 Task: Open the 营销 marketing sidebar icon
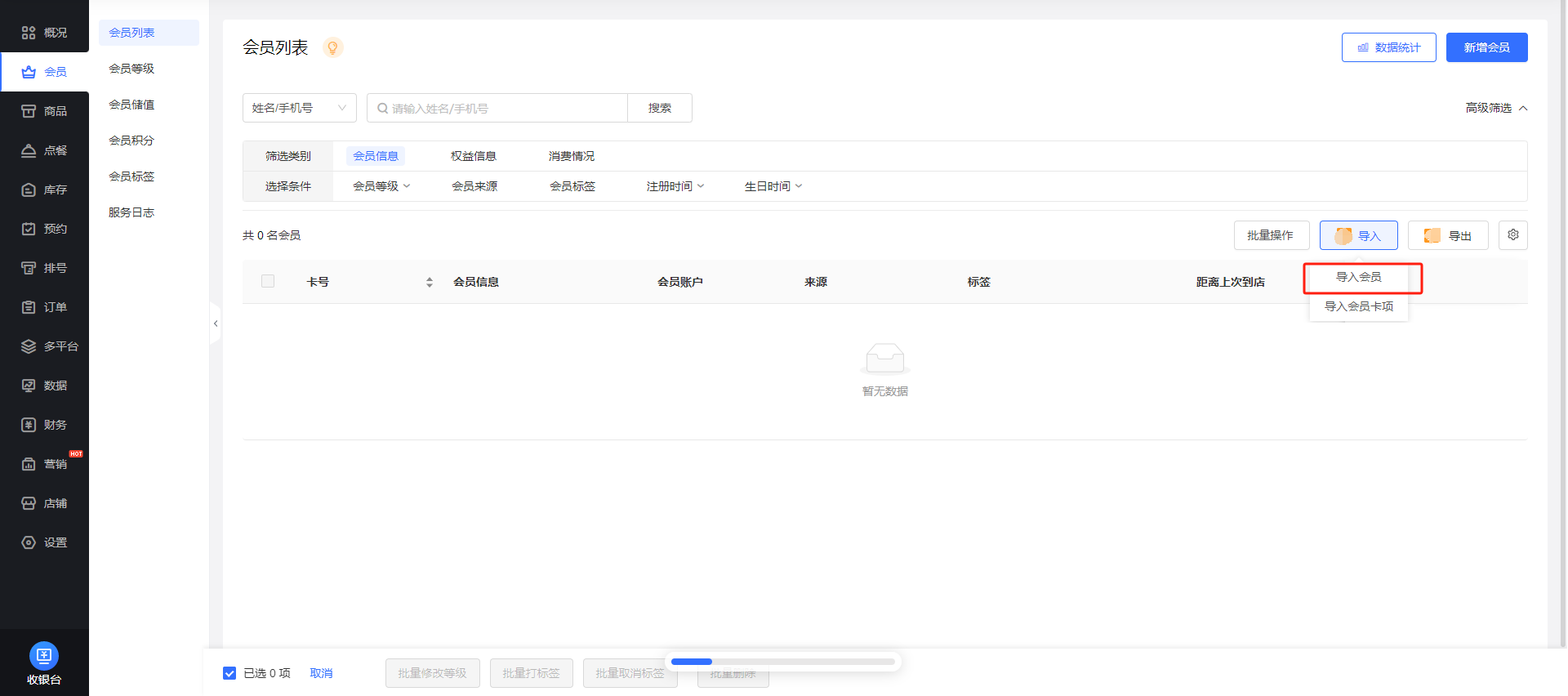29,464
